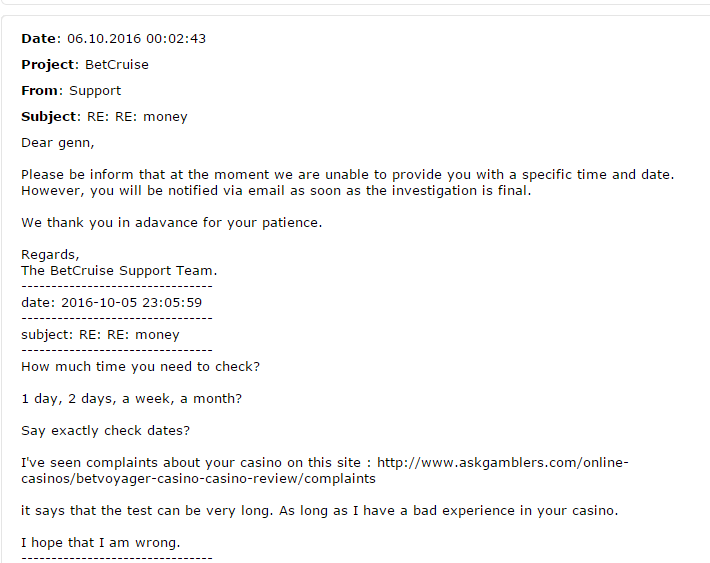
Task: Click the bold Date label
Action: pos(38,38)
